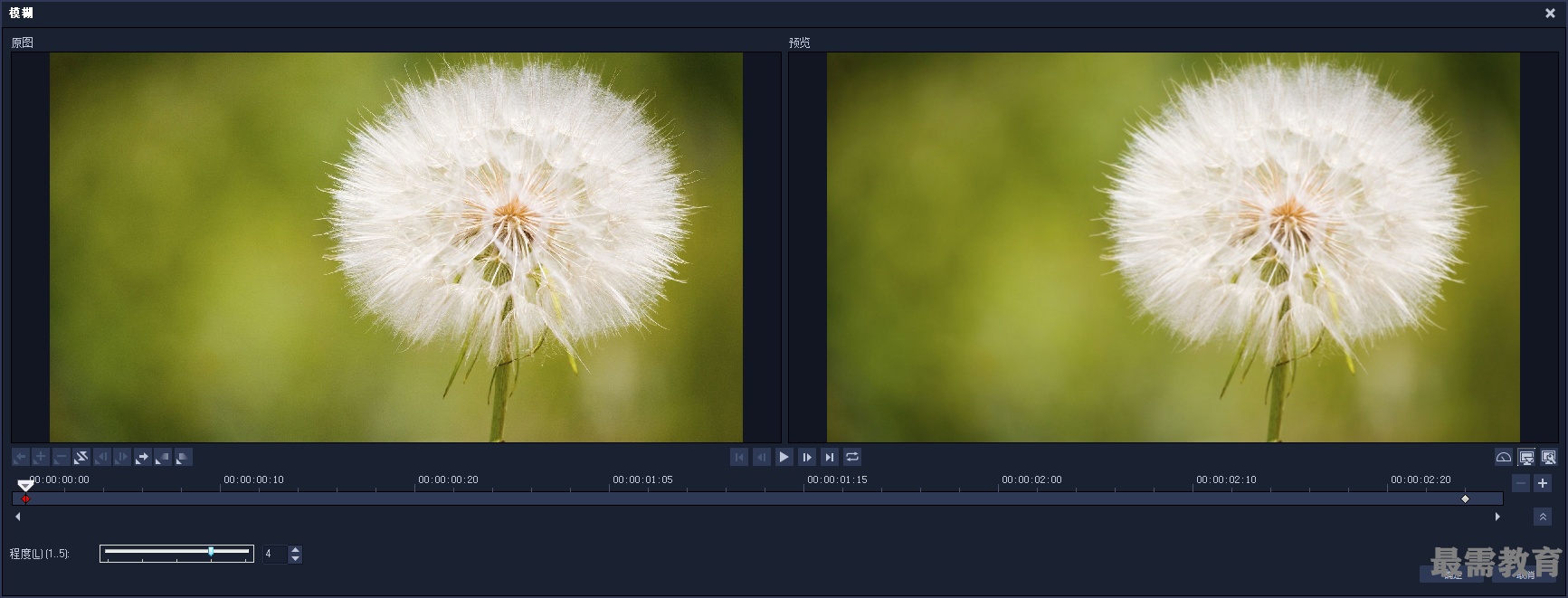Reverse the key frames

(81, 458)
